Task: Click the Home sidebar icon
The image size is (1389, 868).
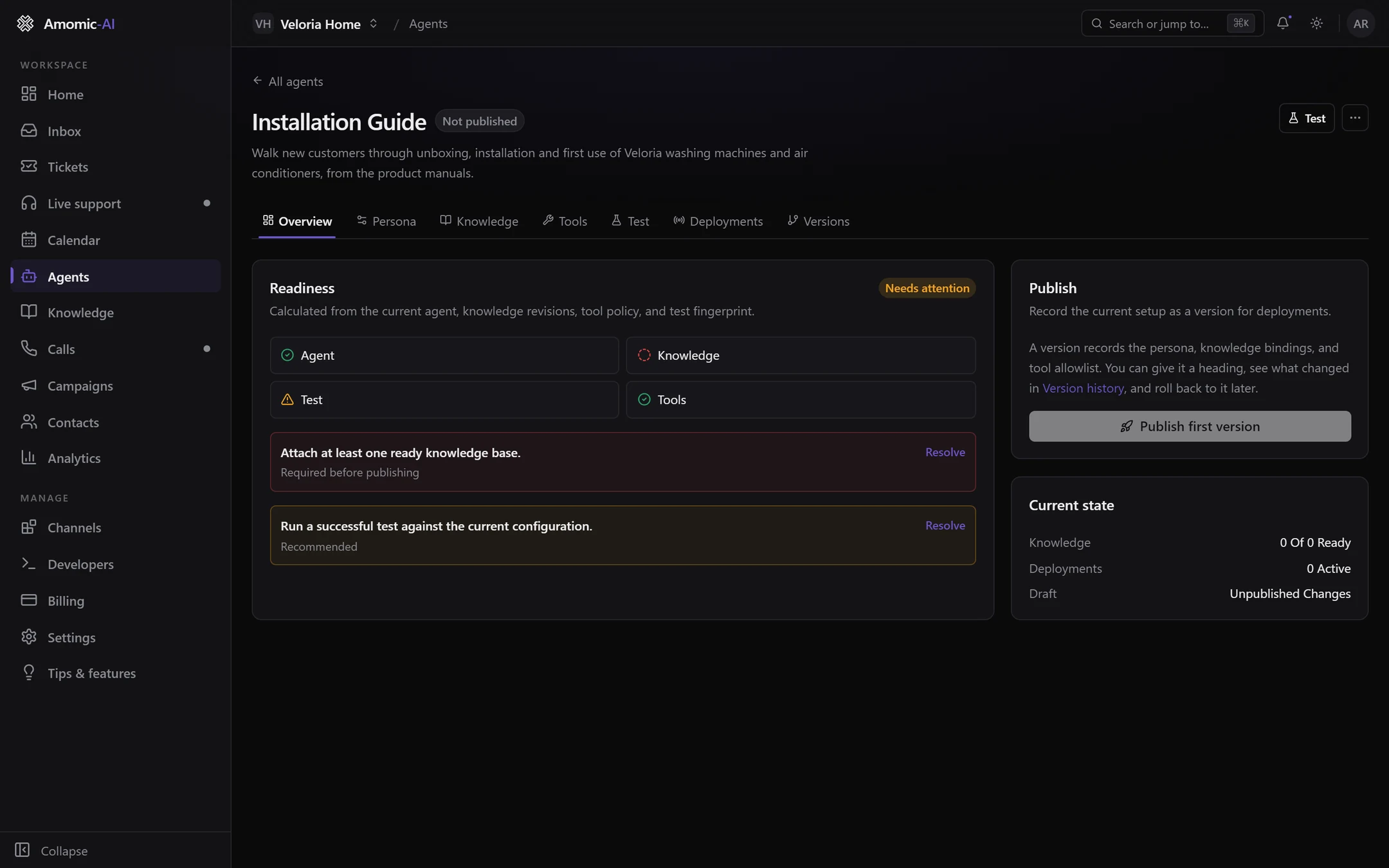Action: point(29,94)
